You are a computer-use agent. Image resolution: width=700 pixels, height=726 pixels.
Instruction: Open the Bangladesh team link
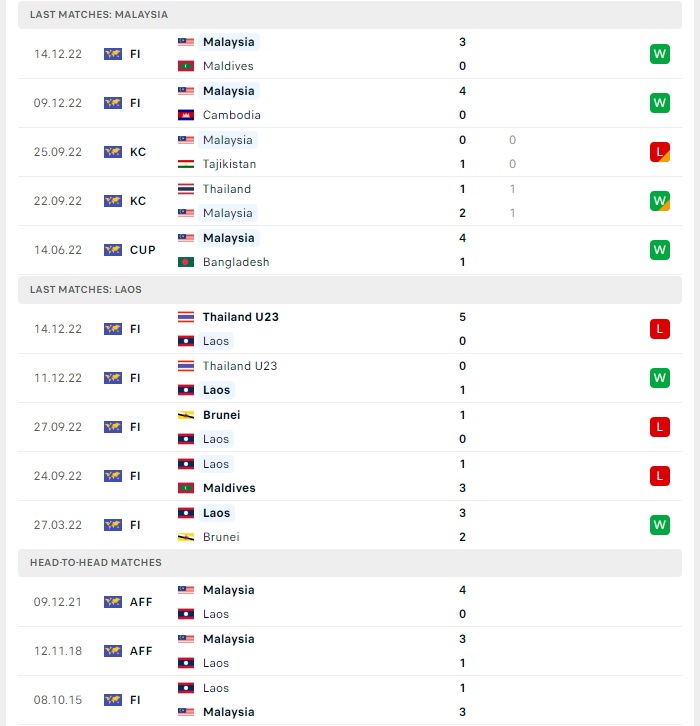coord(236,262)
